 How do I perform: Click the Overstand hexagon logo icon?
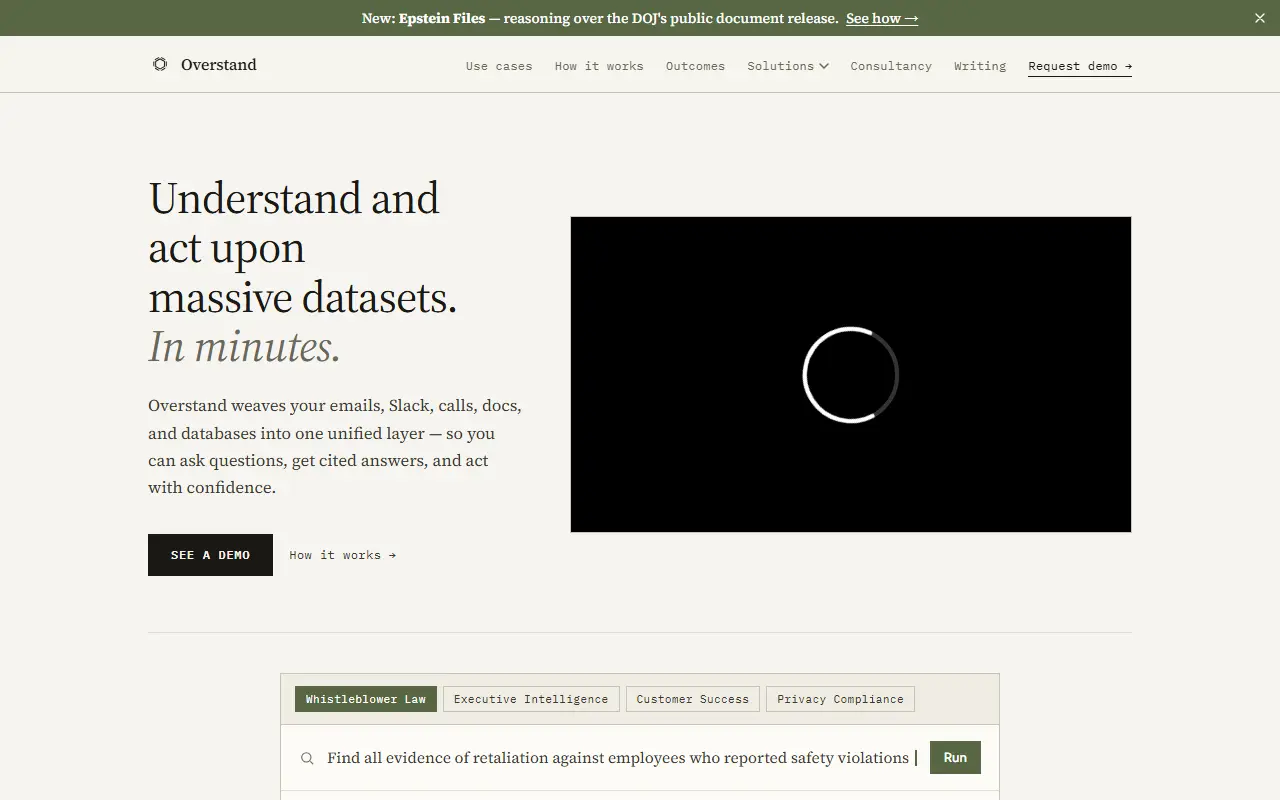(x=160, y=64)
